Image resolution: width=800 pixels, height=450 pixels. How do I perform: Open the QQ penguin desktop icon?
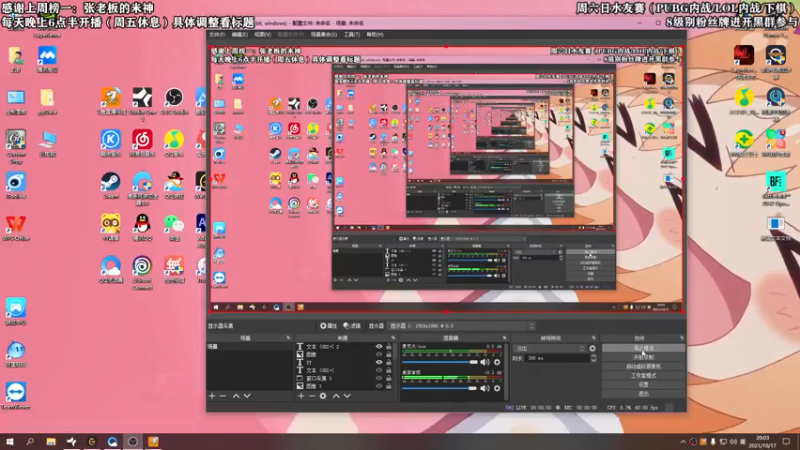coord(142,228)
